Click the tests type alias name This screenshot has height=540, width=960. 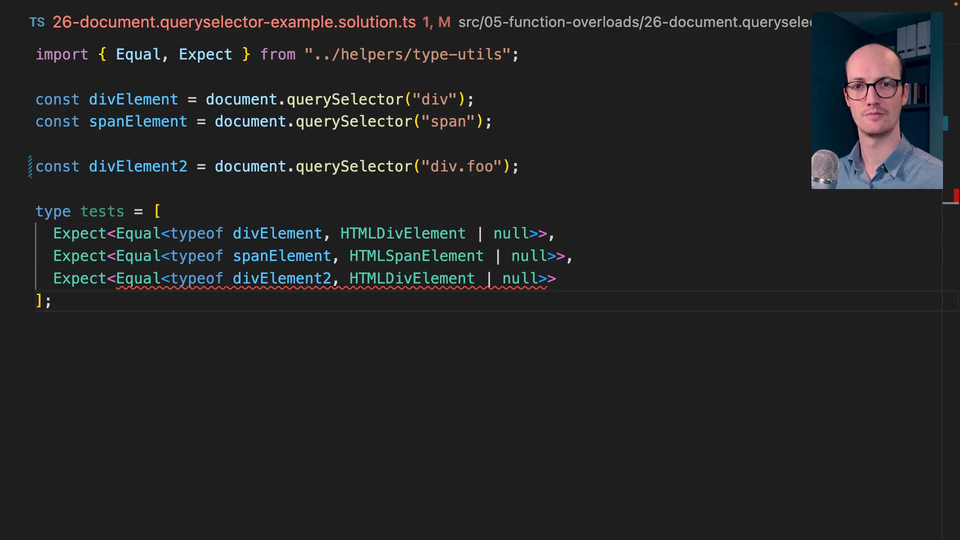coord(102,211)
